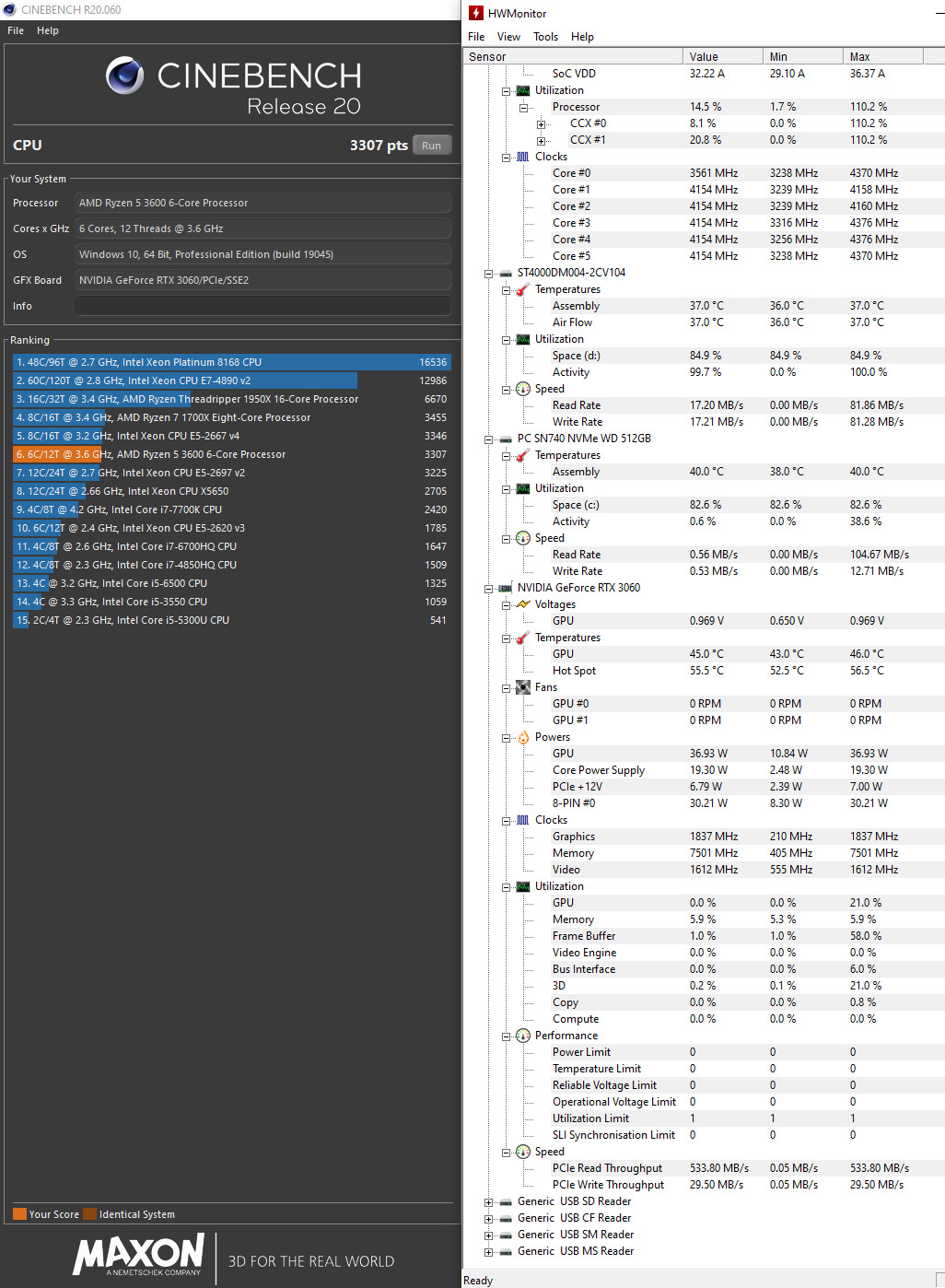The height and width of the screenshot is (1288, 945).
Task: Expand the Generic USB CF Reader node
Action: [x=488, y=1219]
